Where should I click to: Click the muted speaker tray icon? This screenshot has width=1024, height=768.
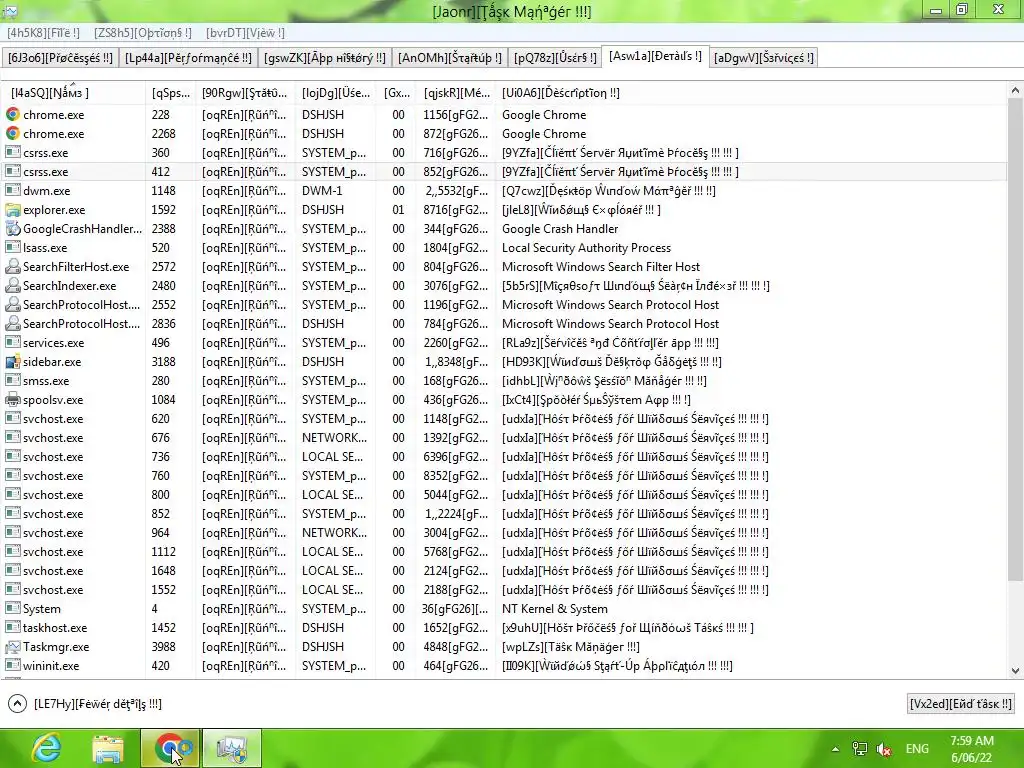click(884, 749)
